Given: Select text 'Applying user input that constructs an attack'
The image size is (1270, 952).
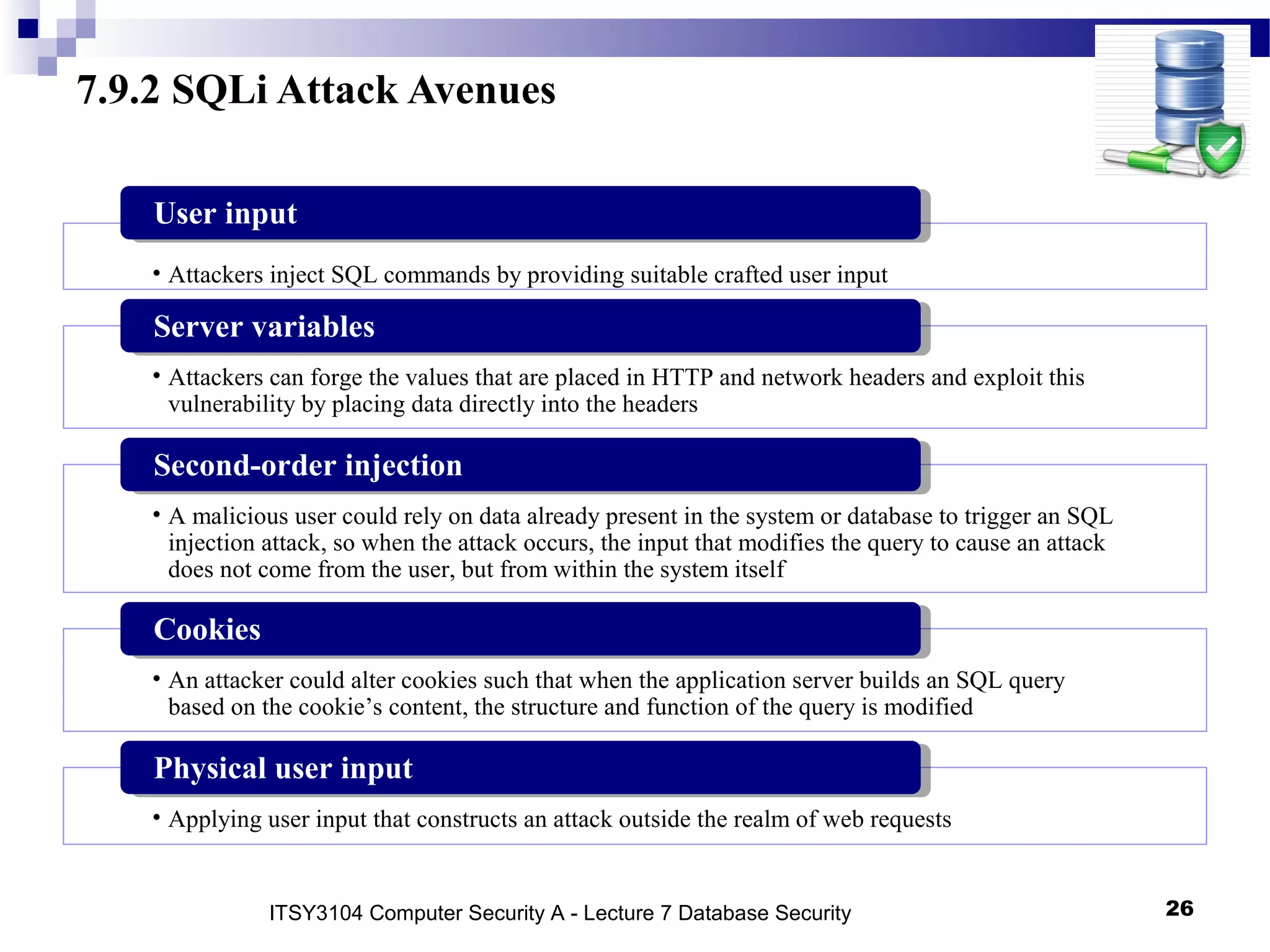Looking at the screenshot, I should pos(390,819).
